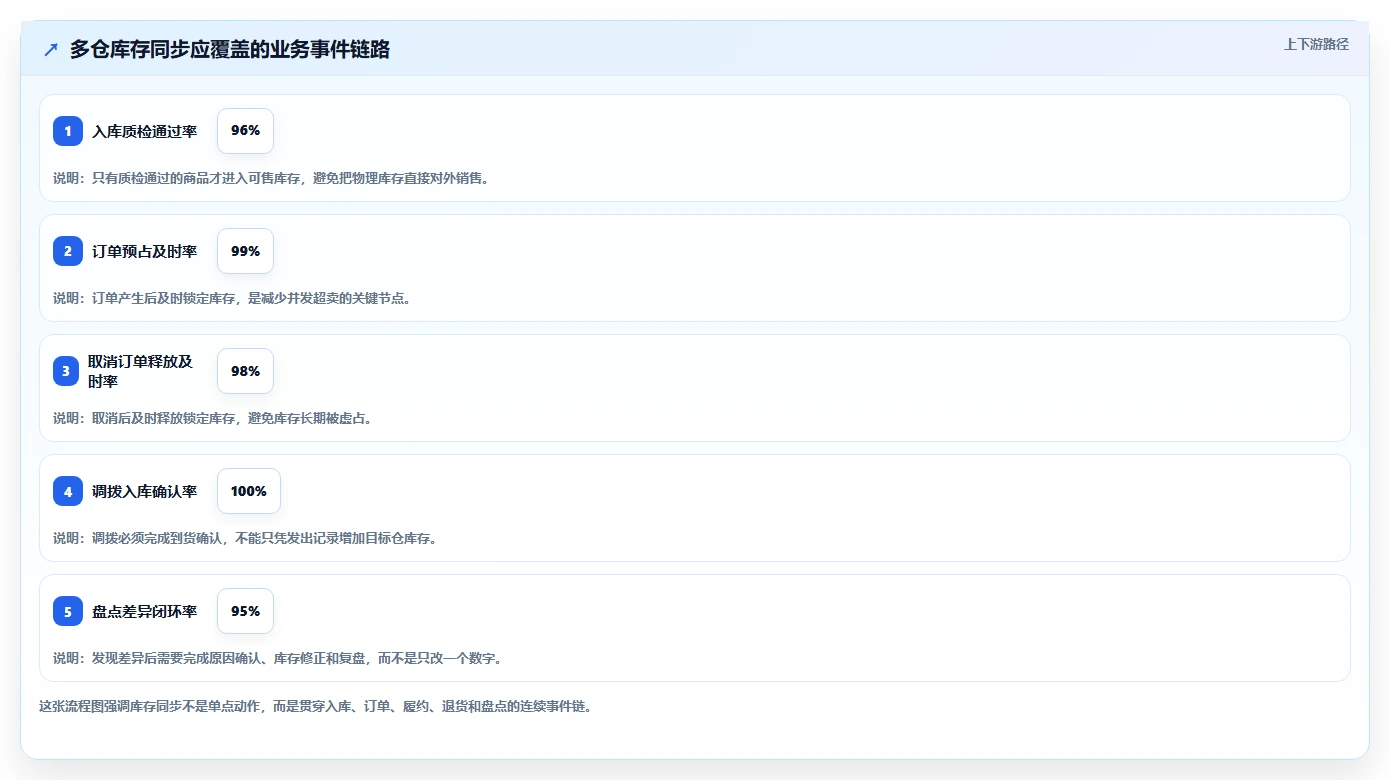1390x780 pixels.
Task: Click the footer note about 连续事件链
Action: (316, 706)
